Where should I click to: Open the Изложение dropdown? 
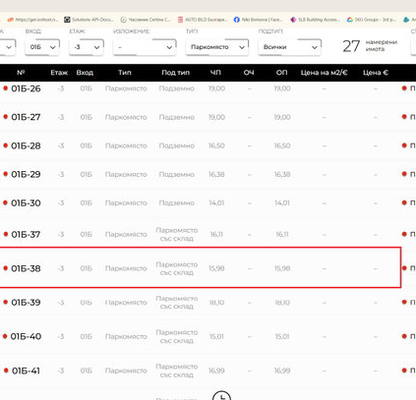pyautogui.click(x=144, y=47)
